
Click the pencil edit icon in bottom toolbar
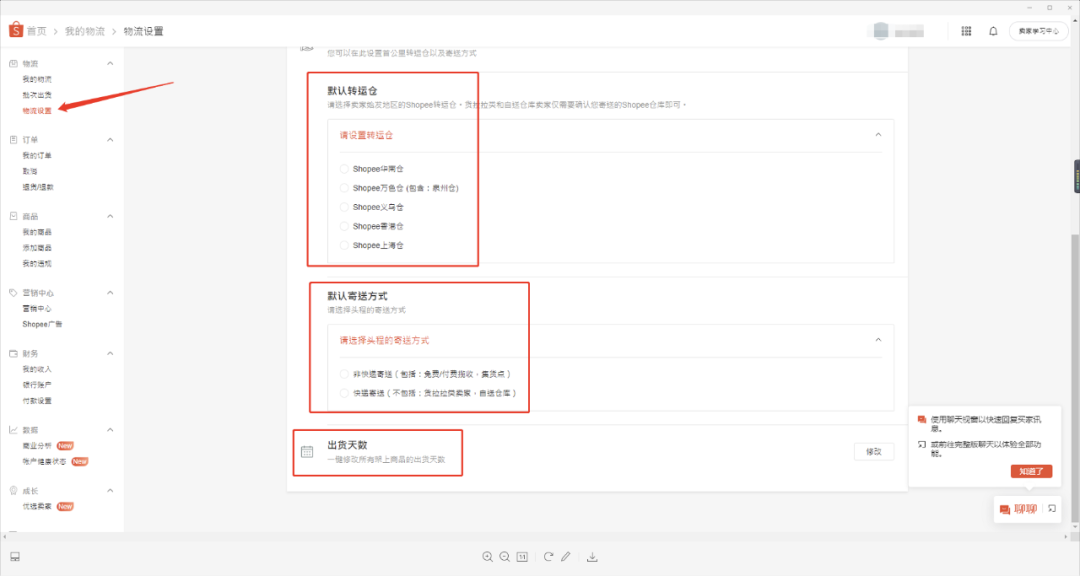tap(567, 557)
